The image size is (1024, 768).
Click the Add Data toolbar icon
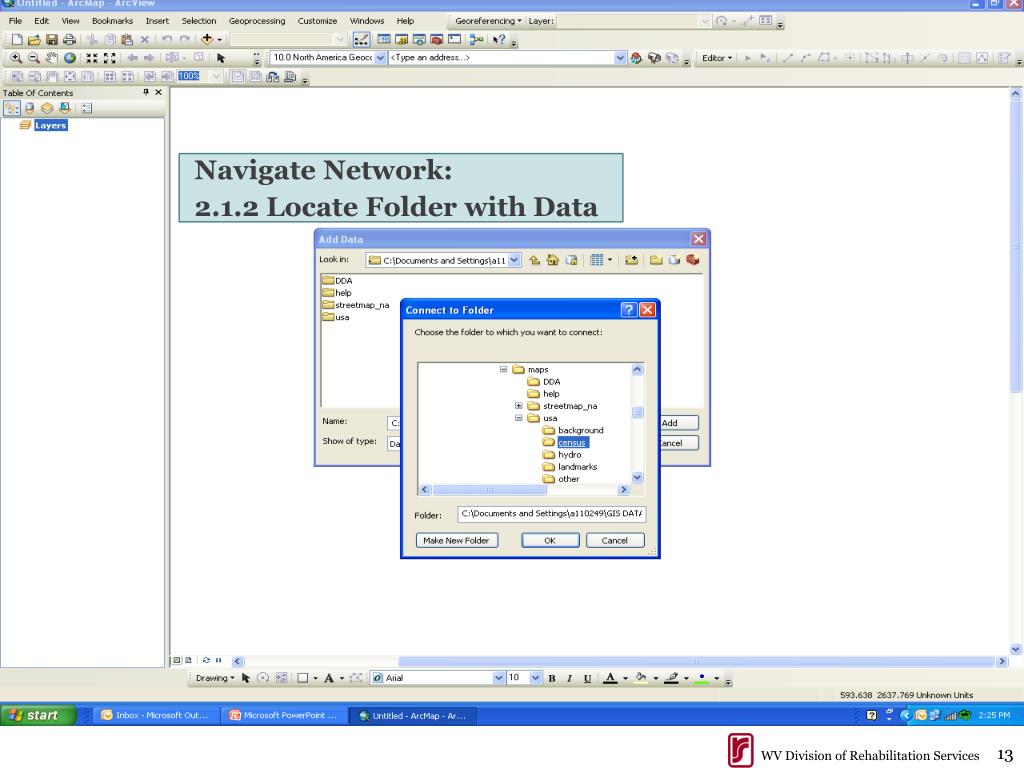[207, 39]
